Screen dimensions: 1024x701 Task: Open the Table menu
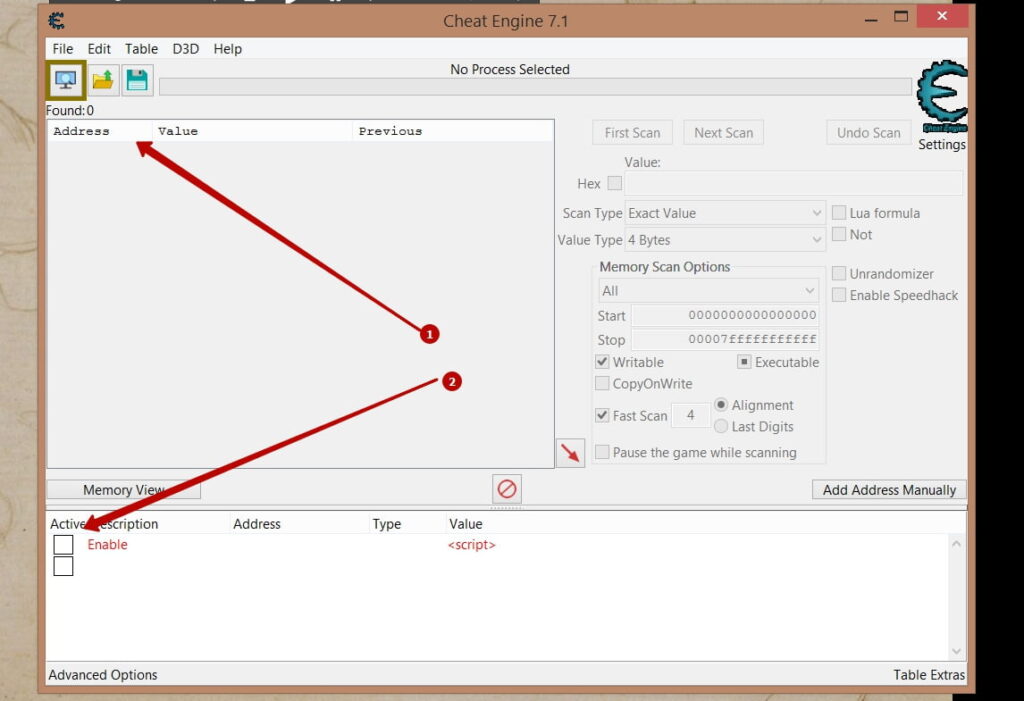(x=141, y=48)
